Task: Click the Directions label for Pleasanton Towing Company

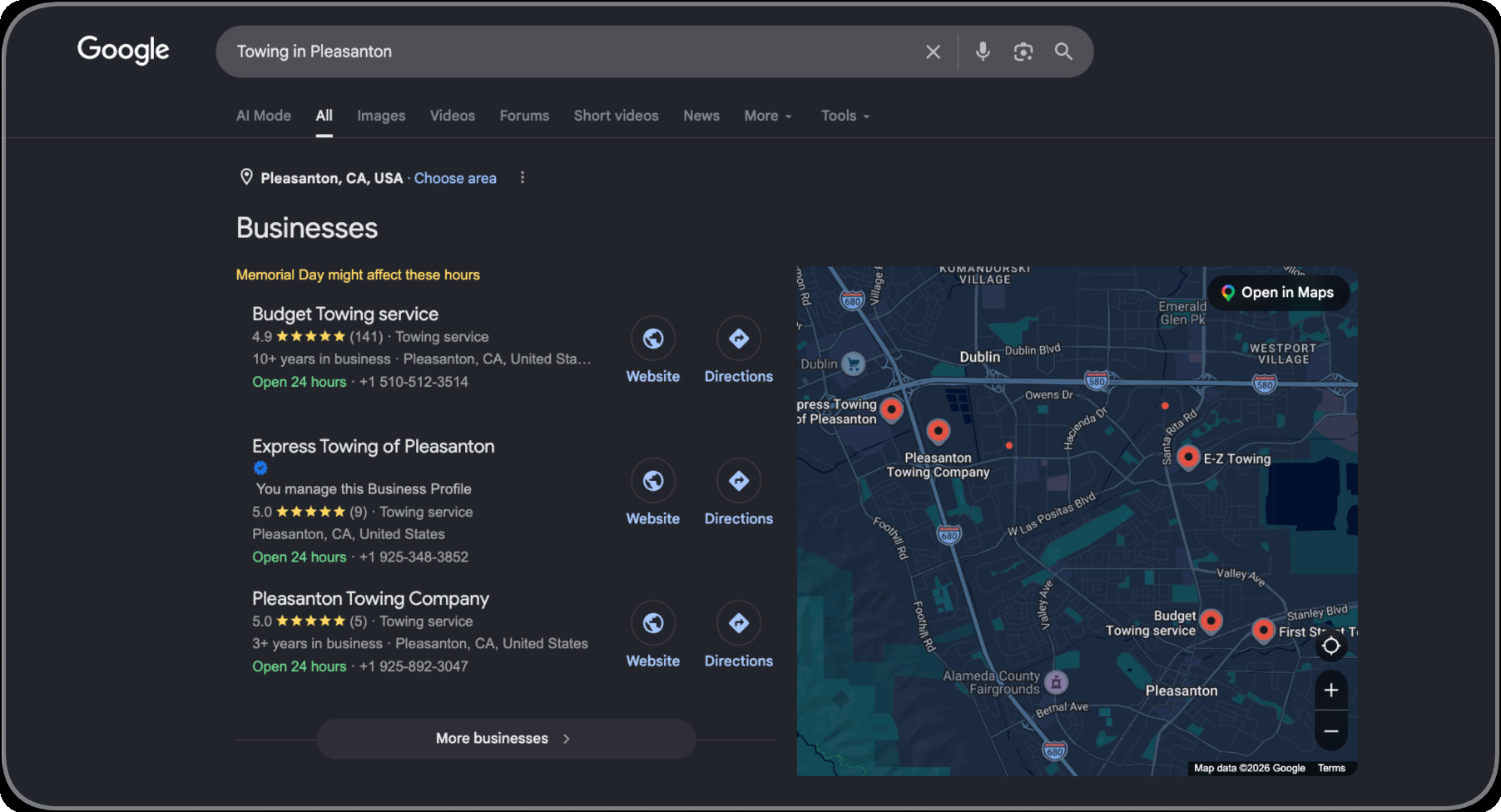Action: click(x=739, y=661)
